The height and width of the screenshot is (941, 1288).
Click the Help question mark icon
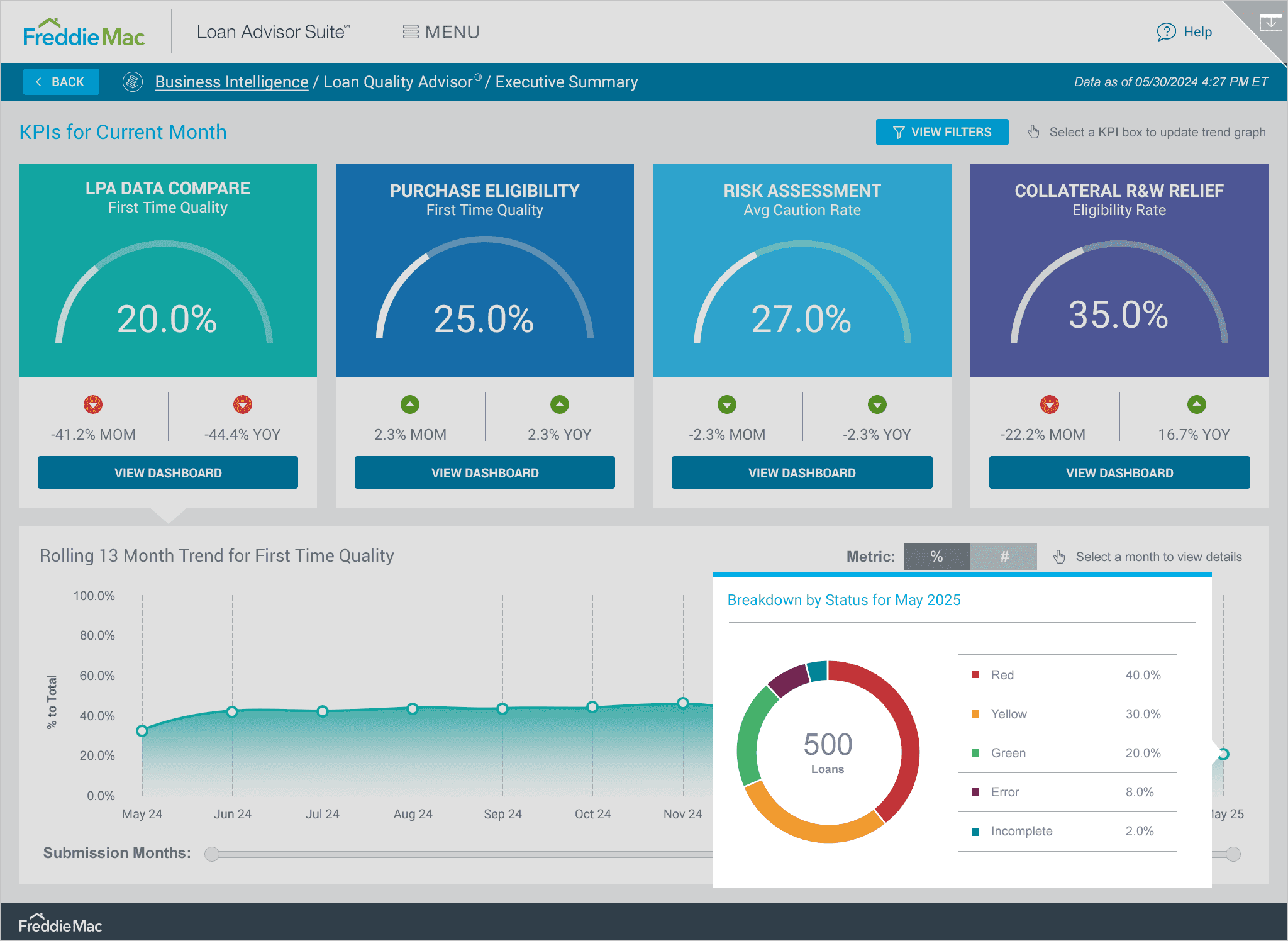(1166, 31)
